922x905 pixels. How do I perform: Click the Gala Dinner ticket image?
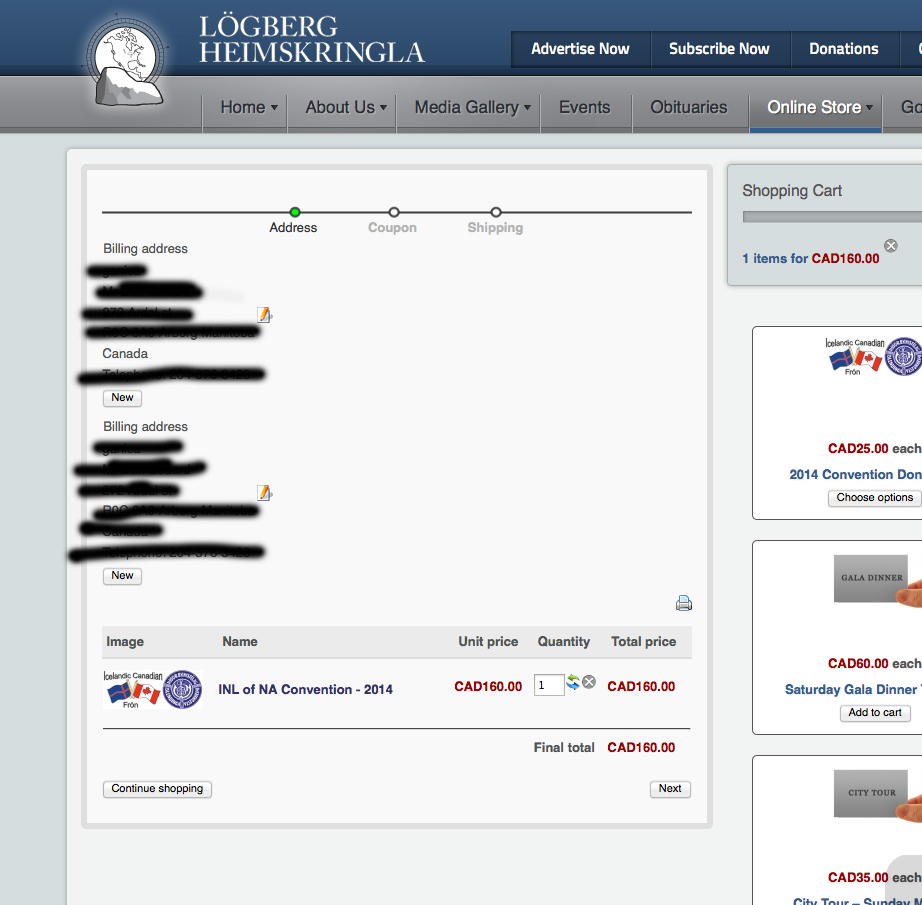(877, 580)
